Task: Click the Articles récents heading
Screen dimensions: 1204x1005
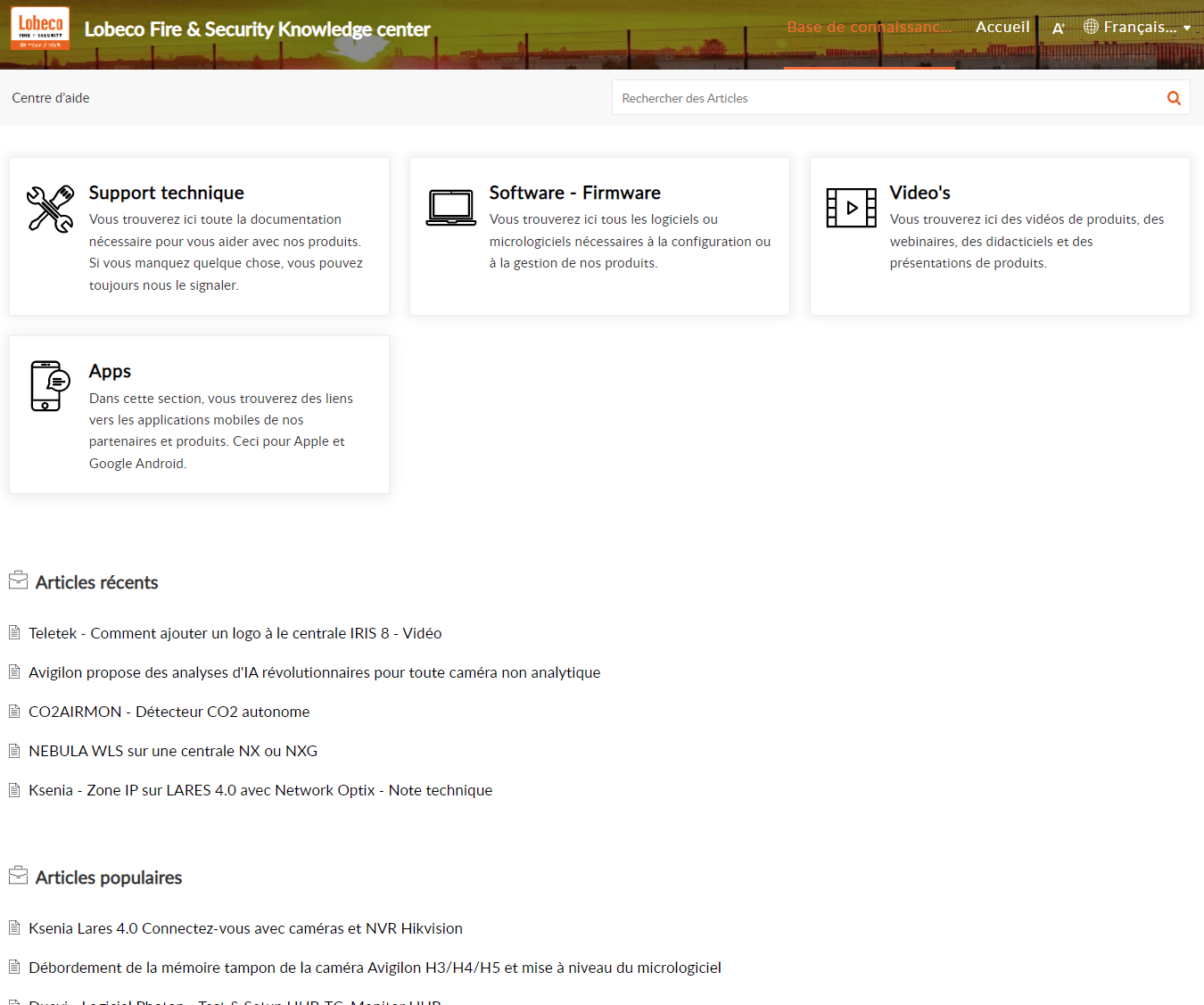Action: (97, 582)
